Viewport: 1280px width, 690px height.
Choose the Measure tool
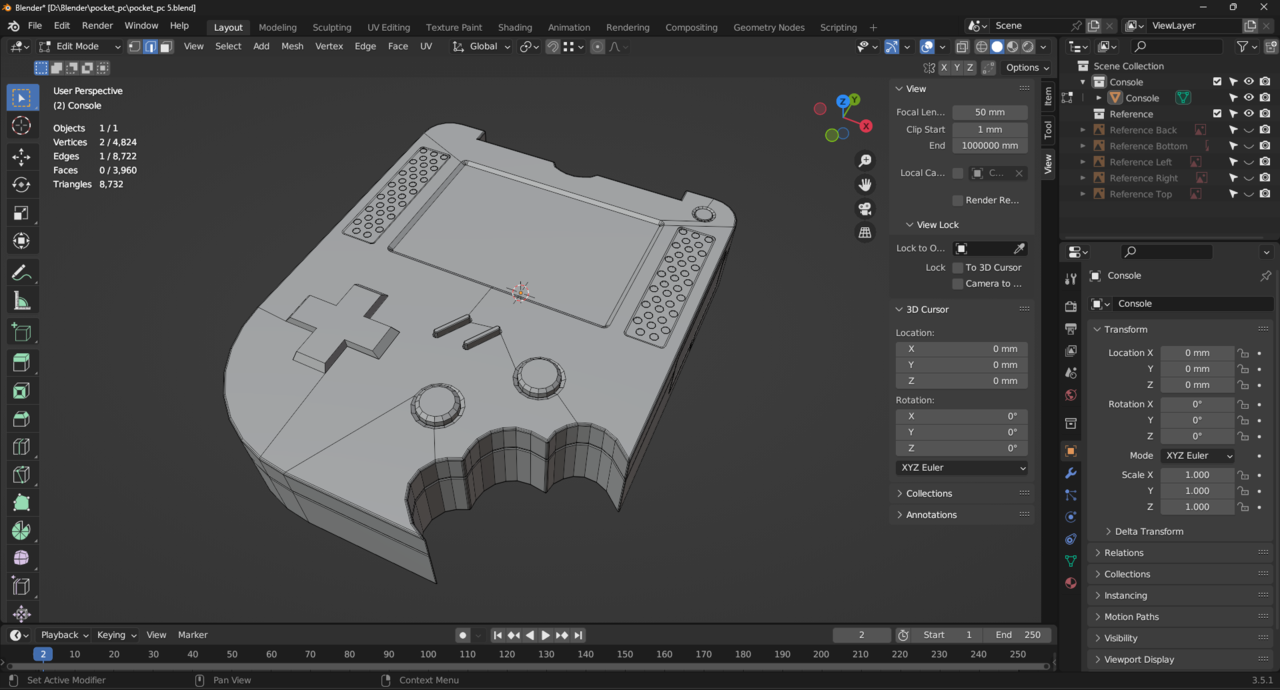coord(21,301)
